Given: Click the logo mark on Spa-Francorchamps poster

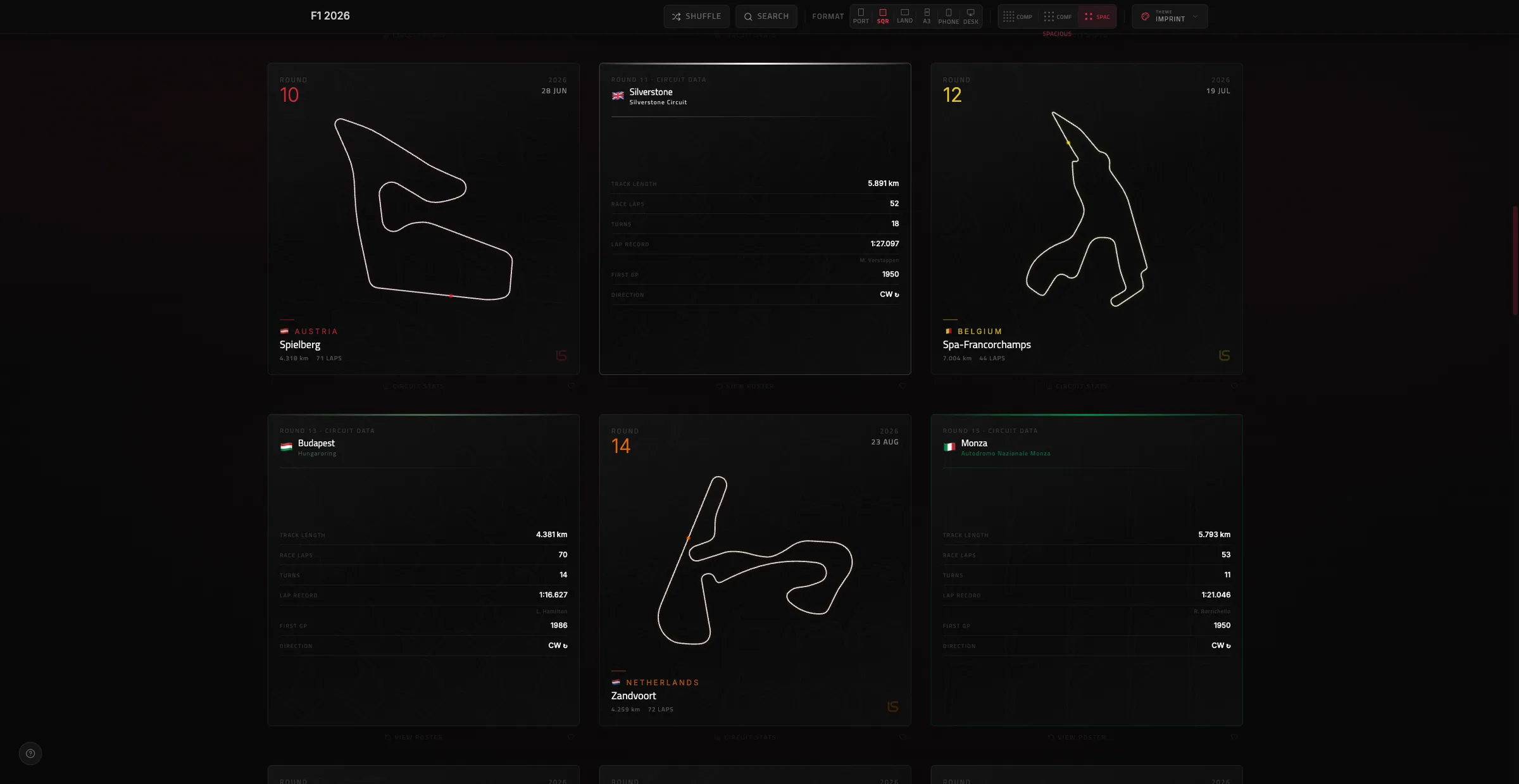Looking at the screenshot, I should (1225, 356).
